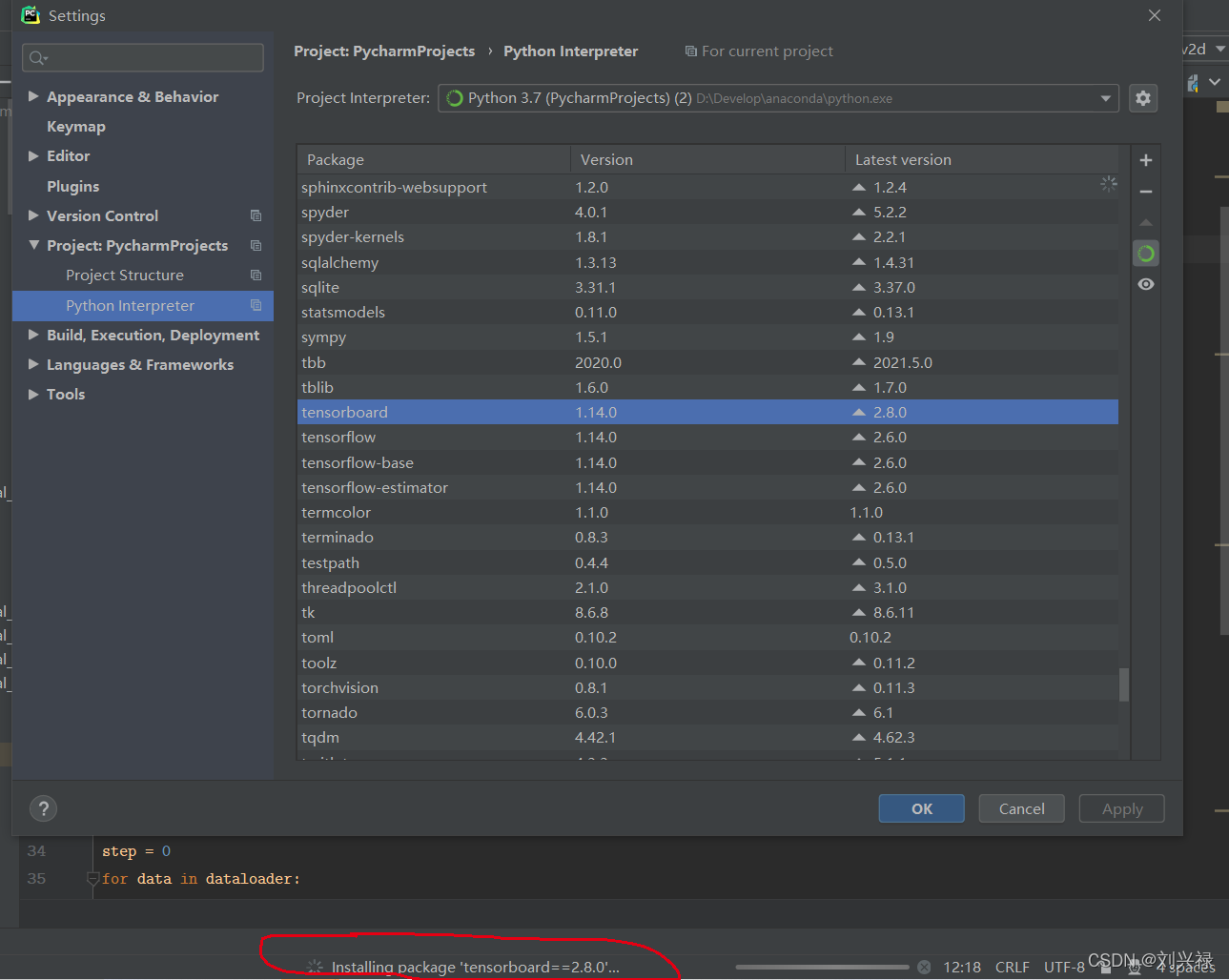Image resolution: width=1229 pixels, height=980 pixels.
Task: Cancel the package install in status bar
Action: (x=924, y=967)
